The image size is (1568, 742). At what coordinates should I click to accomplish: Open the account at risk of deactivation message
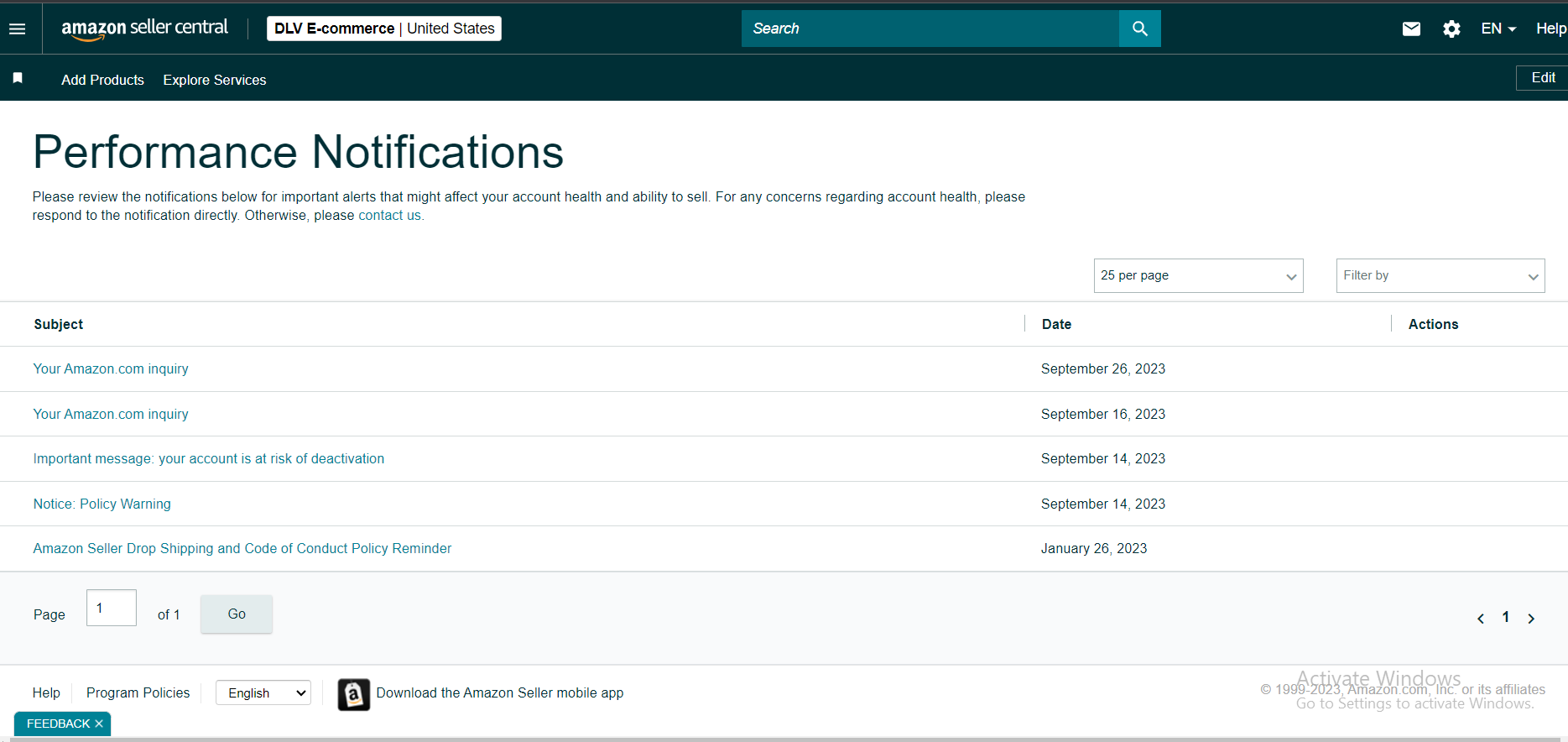coord(209,458)
